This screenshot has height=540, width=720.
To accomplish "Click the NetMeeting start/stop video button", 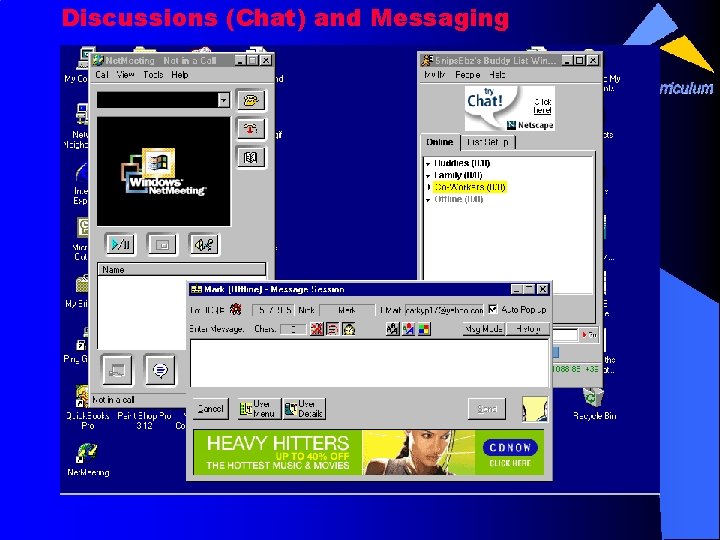I will (121, 244).
